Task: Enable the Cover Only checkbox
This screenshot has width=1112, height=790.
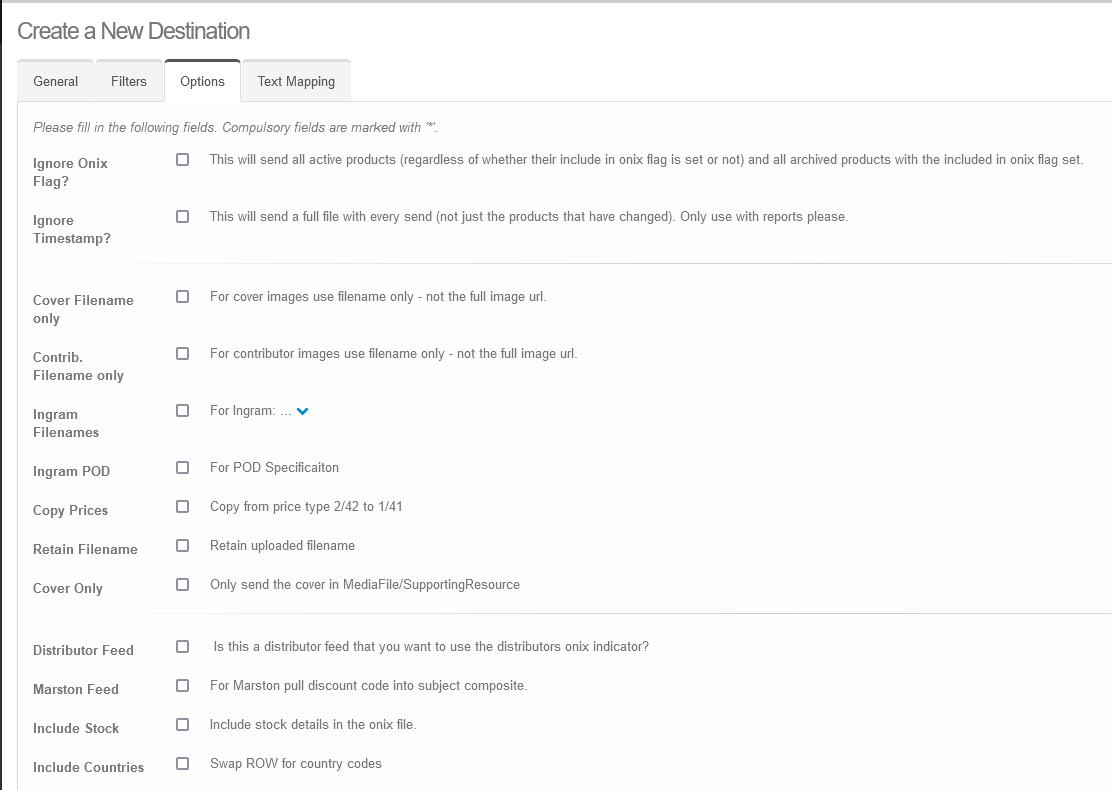Action: pyautogui.click(x=182, y=584)
